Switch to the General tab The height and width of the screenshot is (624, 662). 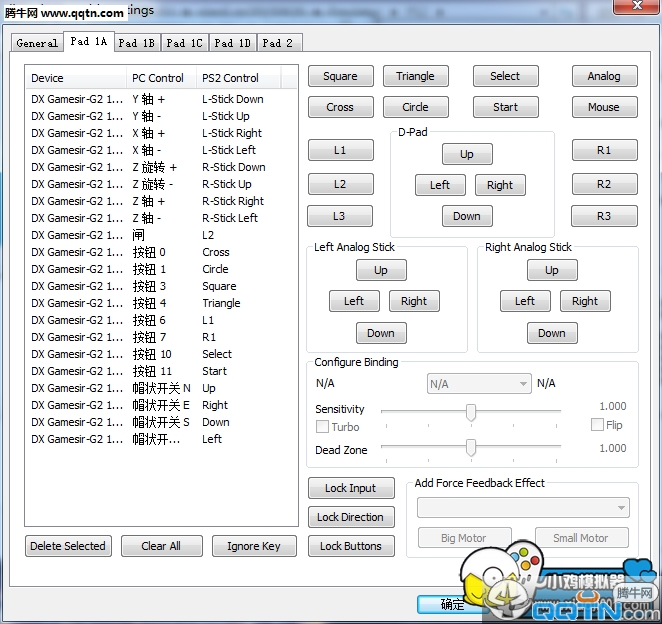[x=37, y=43]
